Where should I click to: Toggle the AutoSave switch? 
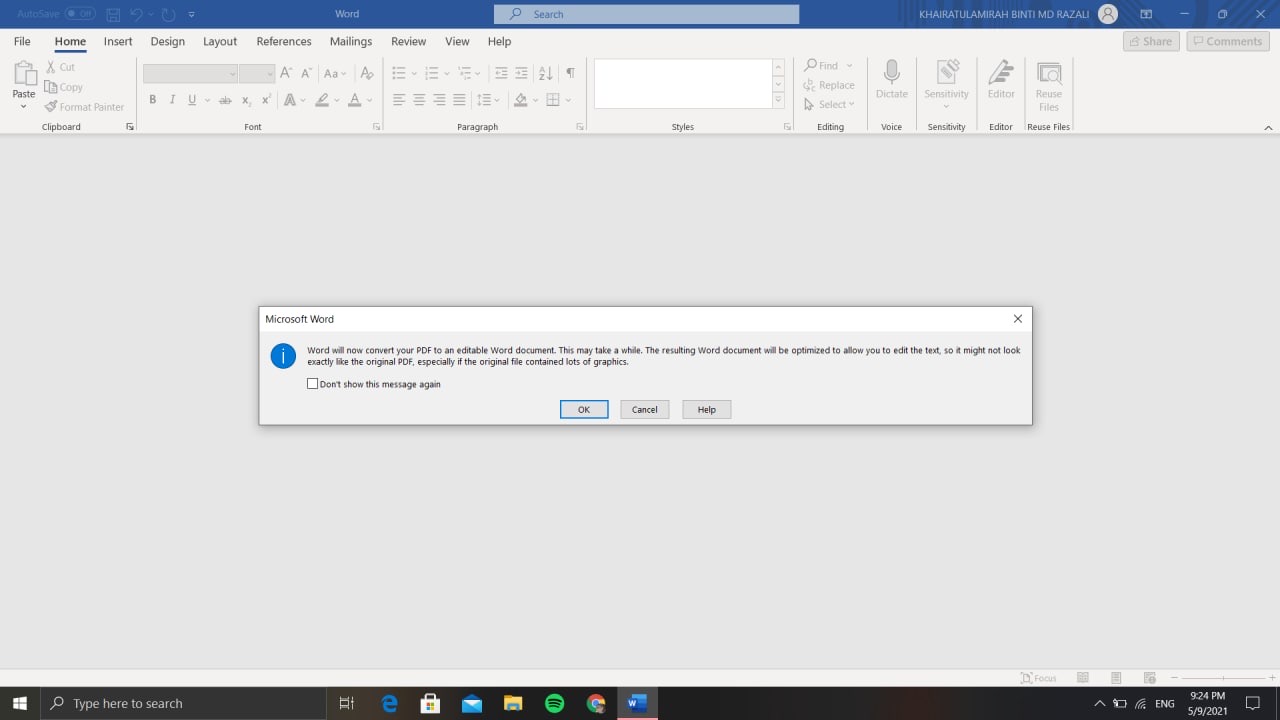point(80,15)
